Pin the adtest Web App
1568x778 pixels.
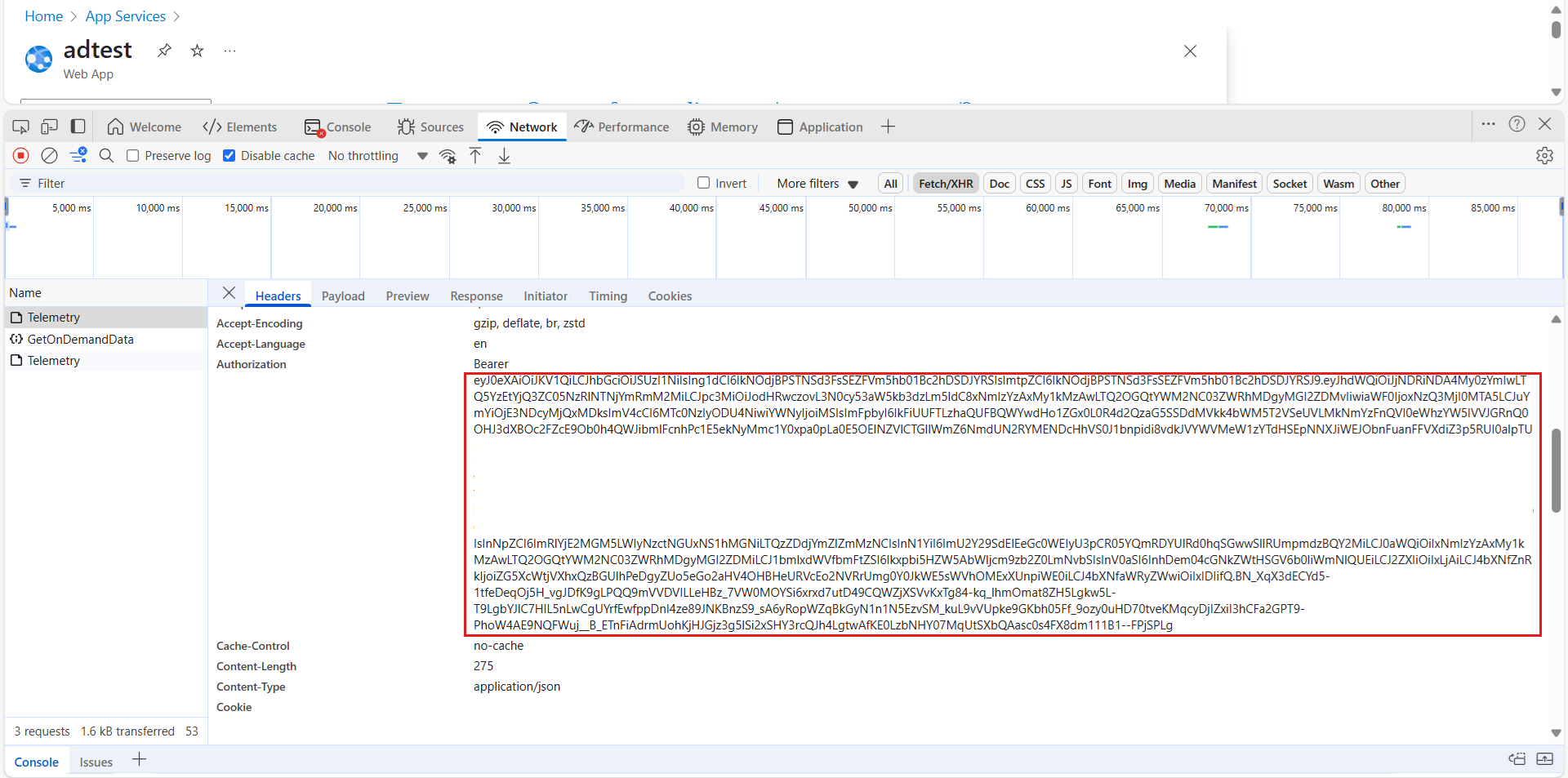coord(164,51)
